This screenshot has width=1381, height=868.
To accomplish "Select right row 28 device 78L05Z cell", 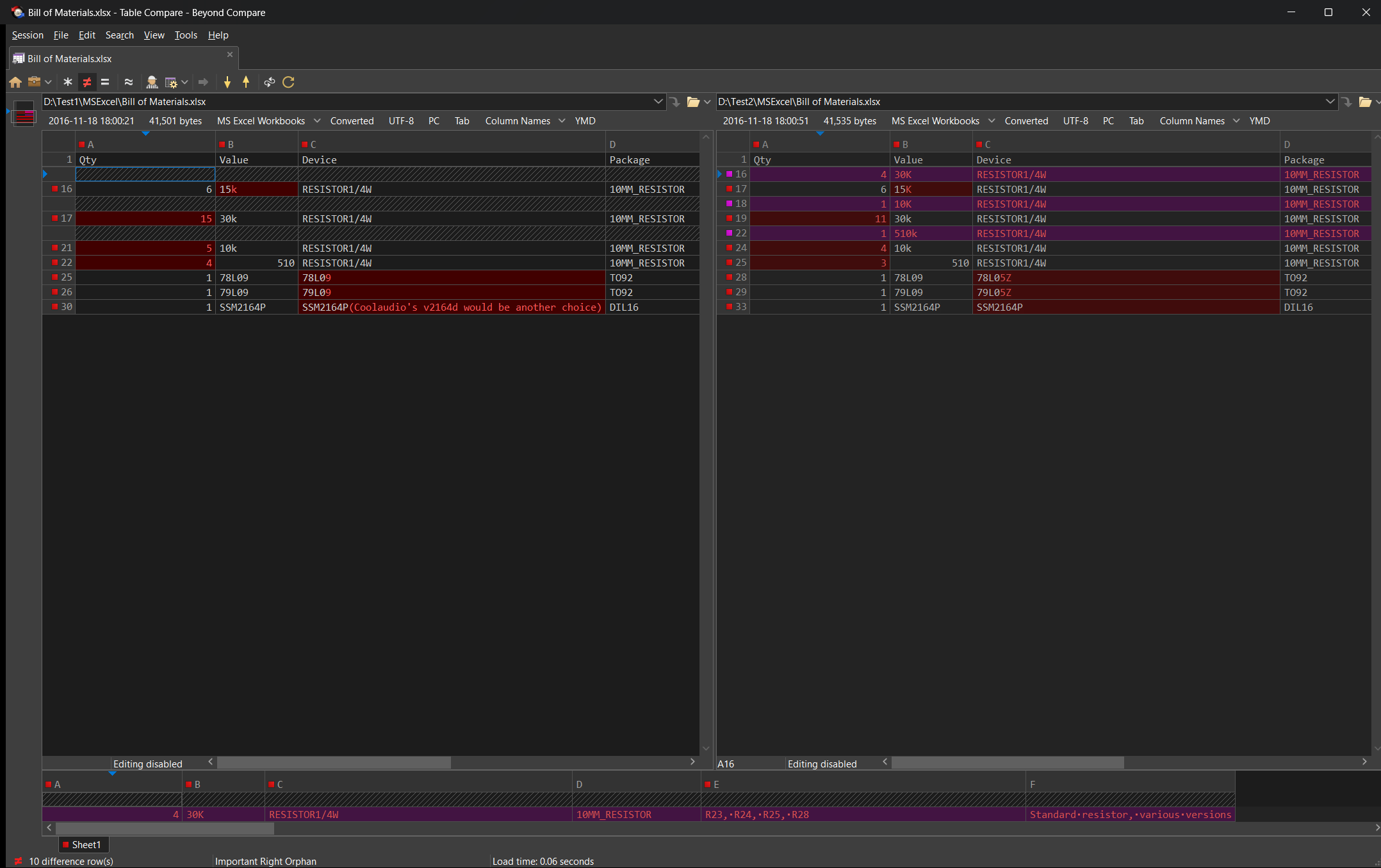I will click(1126, 278).
